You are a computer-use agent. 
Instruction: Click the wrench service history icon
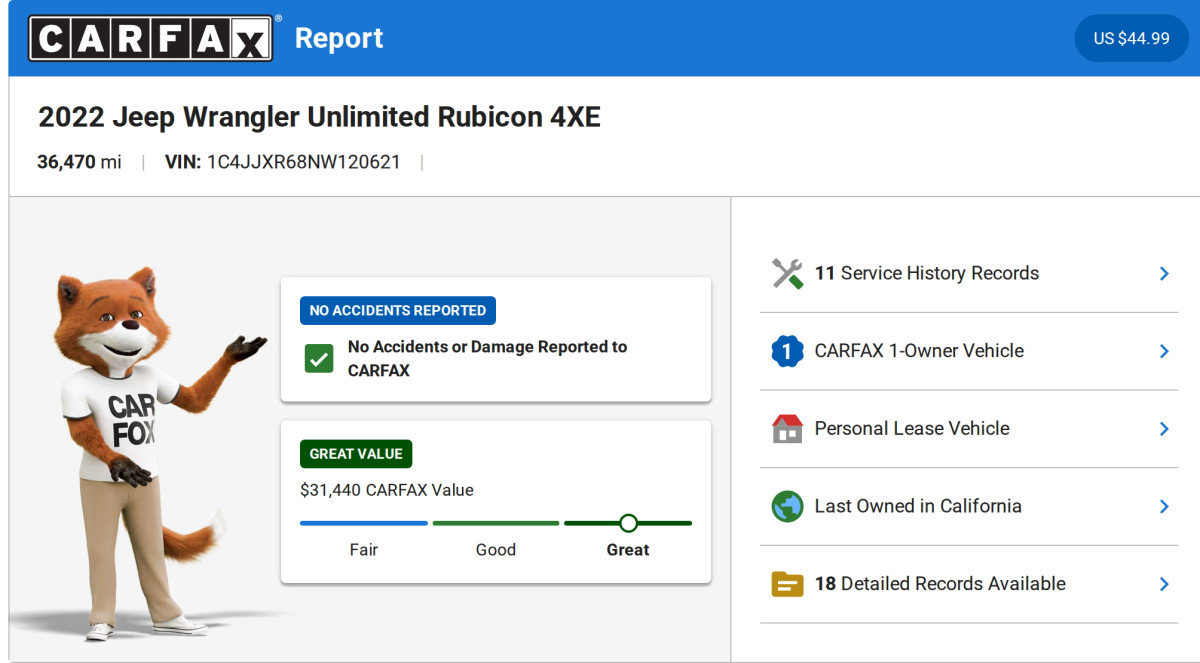[x=788, y=273]
